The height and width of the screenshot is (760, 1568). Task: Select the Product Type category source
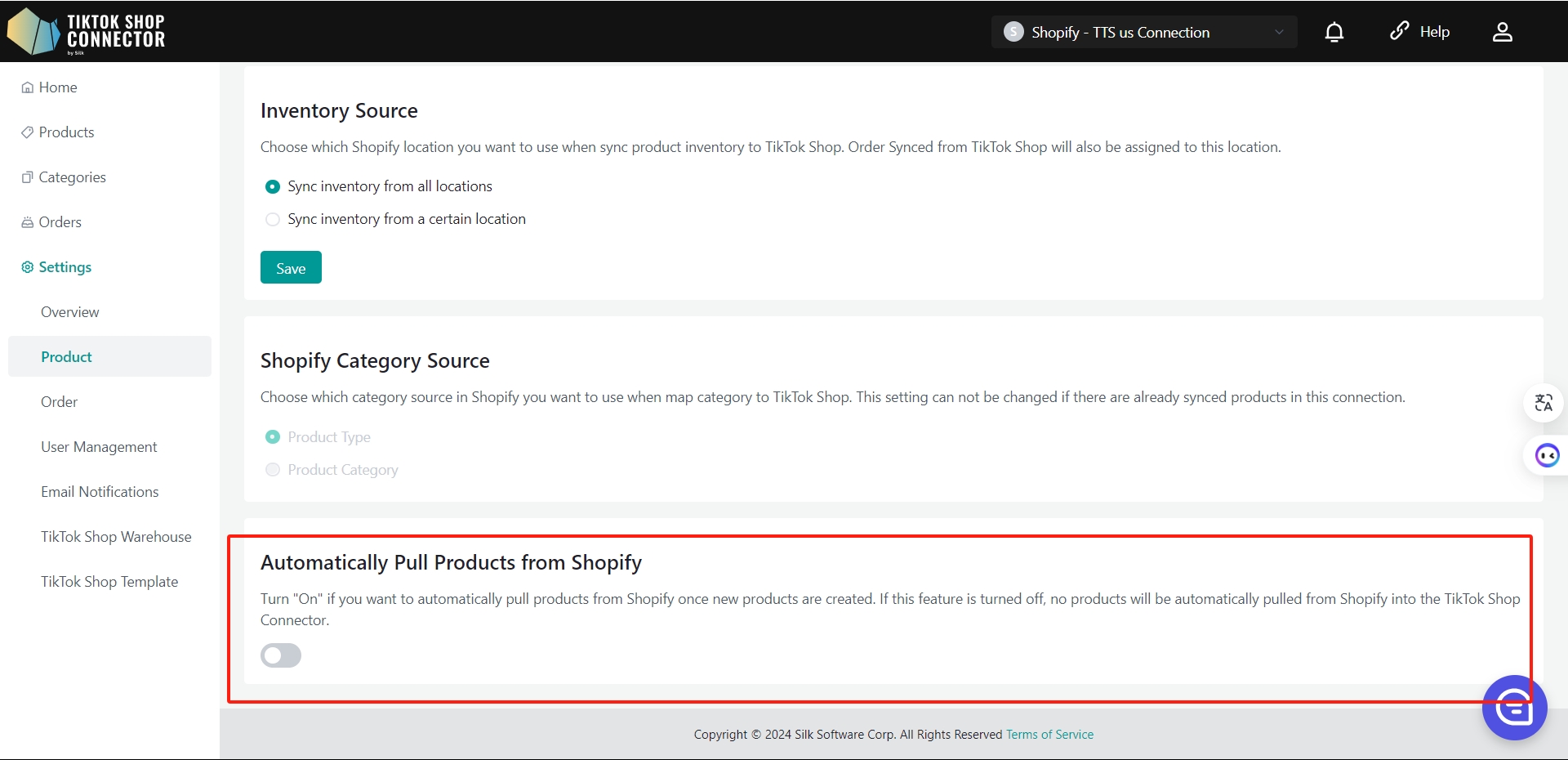[x=273, y=437]
